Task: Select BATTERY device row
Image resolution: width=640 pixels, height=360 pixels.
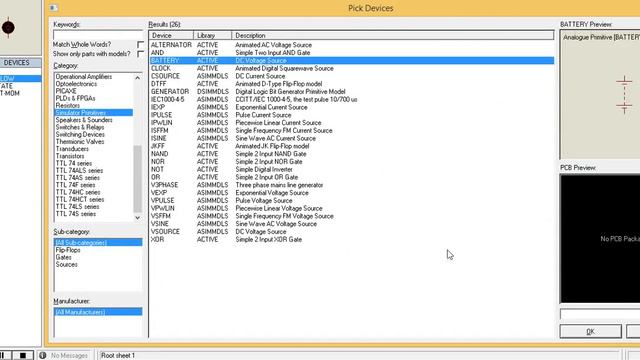Action: [352, 60]
